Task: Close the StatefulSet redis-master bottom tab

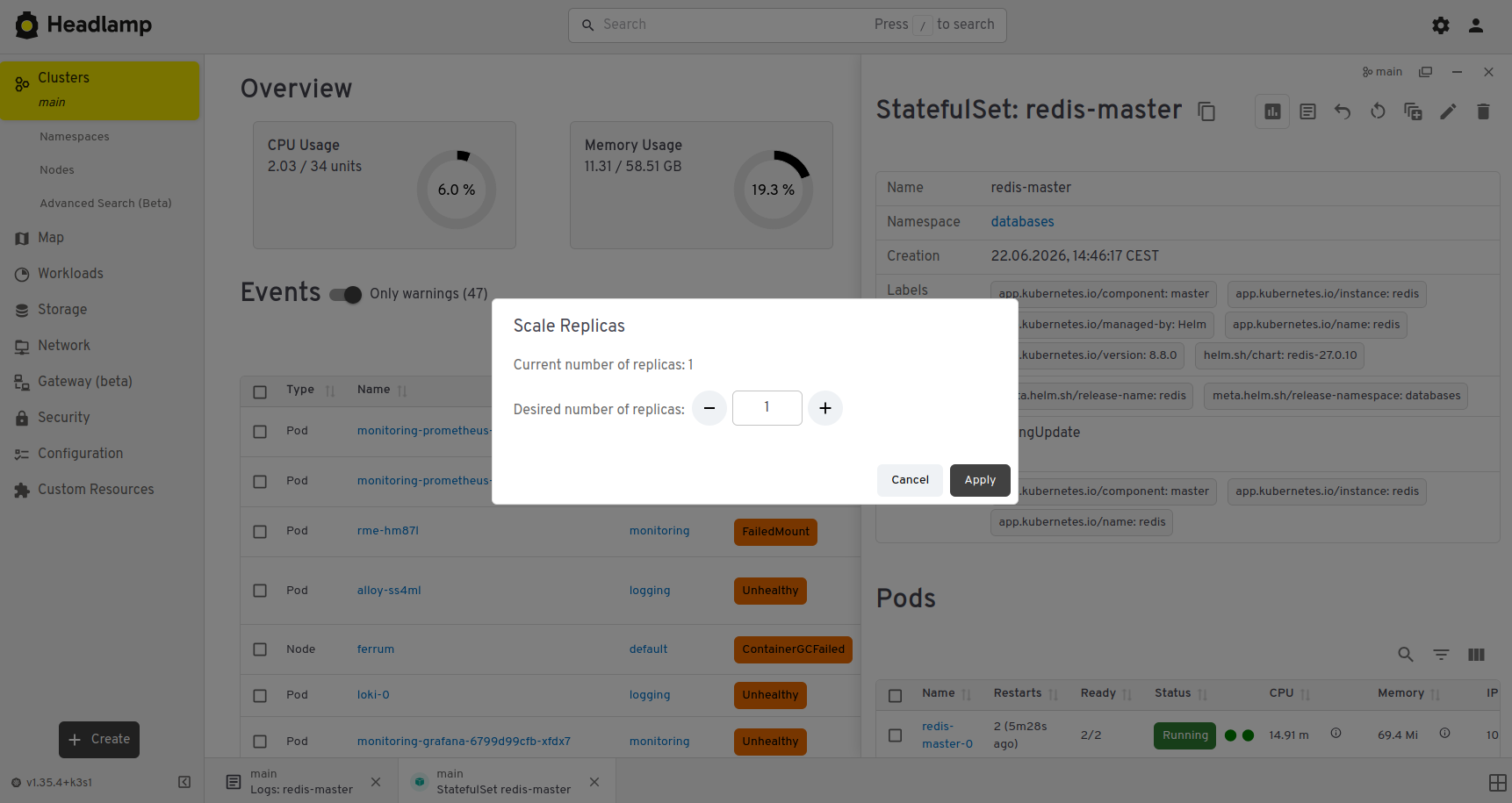Action: pyautogui.click(x=594, y=782)
